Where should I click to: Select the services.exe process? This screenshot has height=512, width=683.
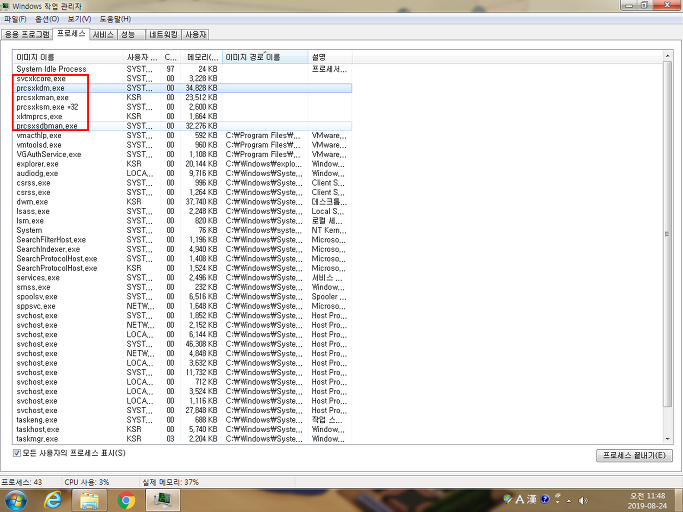tap(182, 278)
